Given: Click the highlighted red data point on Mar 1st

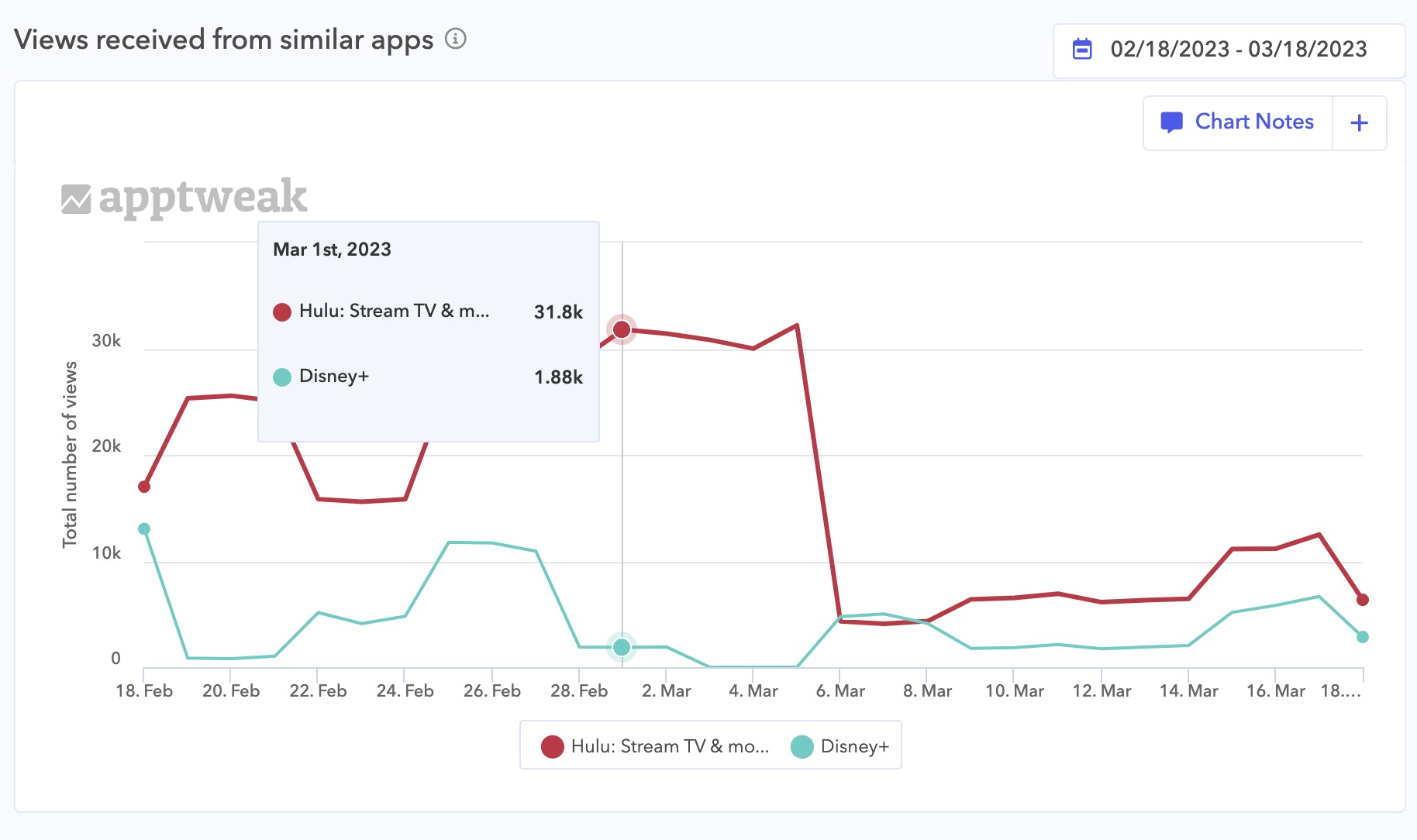Looking at the screenshot, I should coord(622,329).
